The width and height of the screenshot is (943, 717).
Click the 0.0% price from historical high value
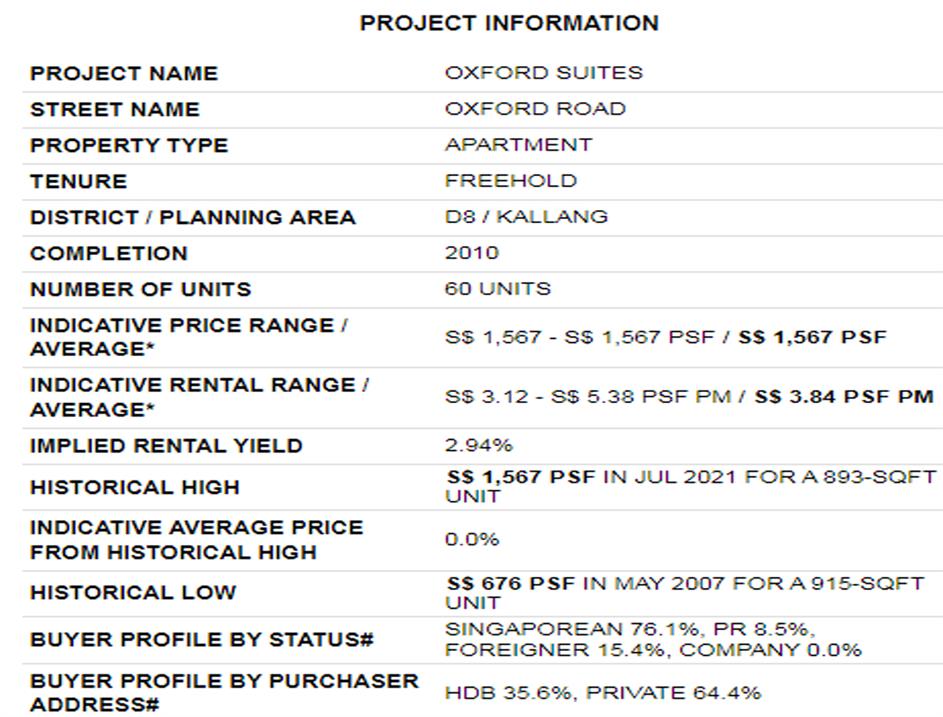(471, 539)
